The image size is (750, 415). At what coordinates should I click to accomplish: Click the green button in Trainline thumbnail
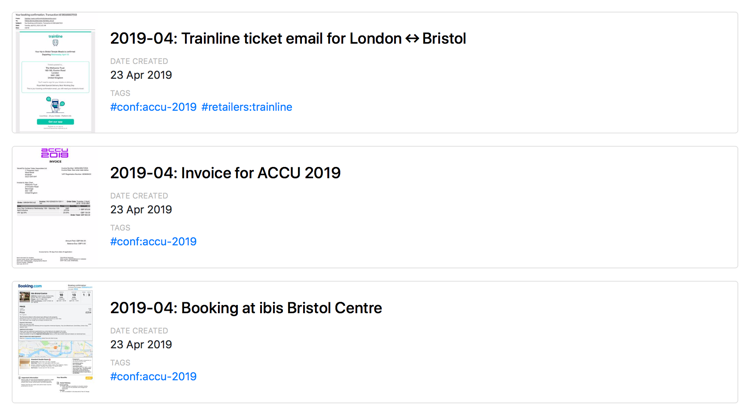coord(55,121)
